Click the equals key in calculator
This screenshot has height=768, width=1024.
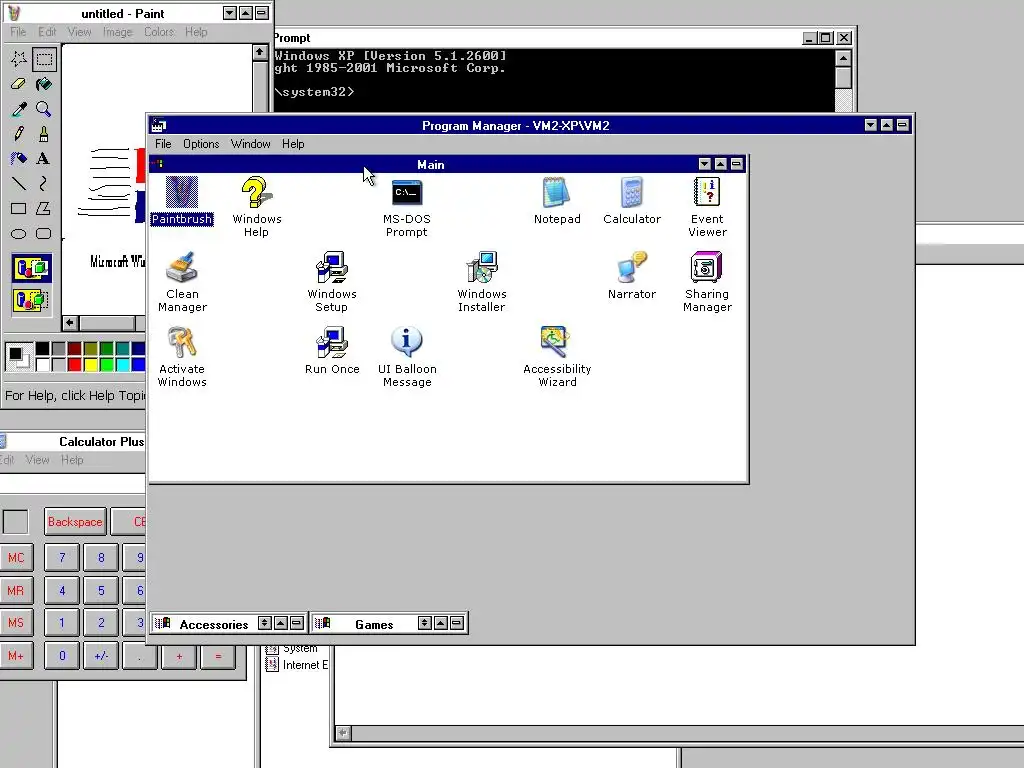click(218, 656)
